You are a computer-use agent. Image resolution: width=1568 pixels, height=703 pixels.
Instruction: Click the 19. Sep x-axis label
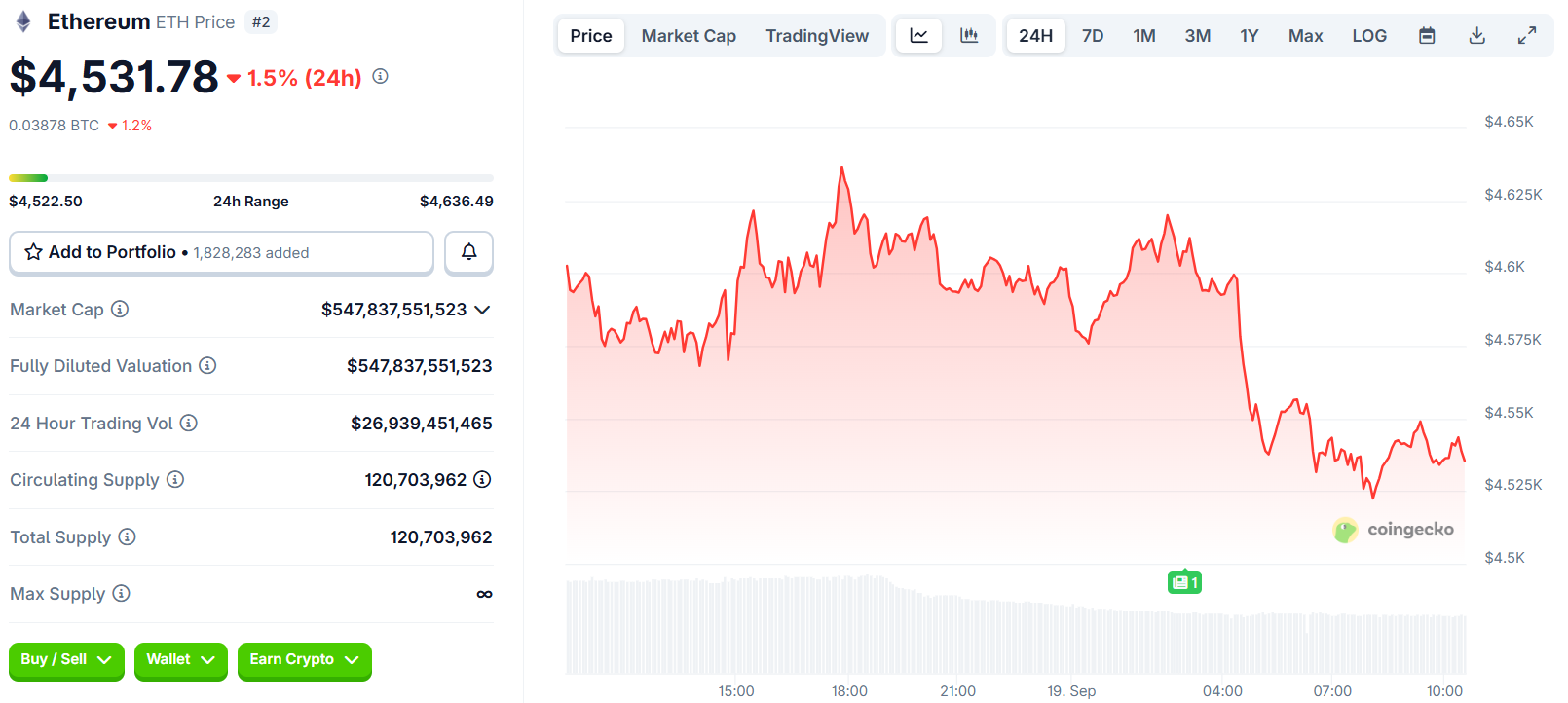click(1071, 690)
